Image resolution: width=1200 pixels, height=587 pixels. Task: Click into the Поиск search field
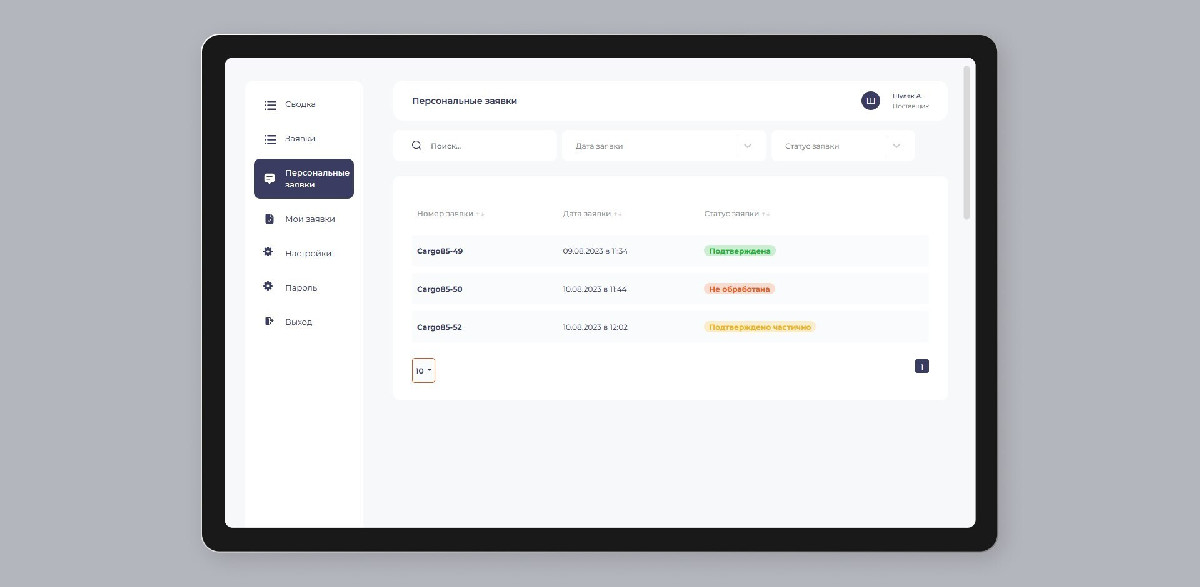(x=475, y=146)
